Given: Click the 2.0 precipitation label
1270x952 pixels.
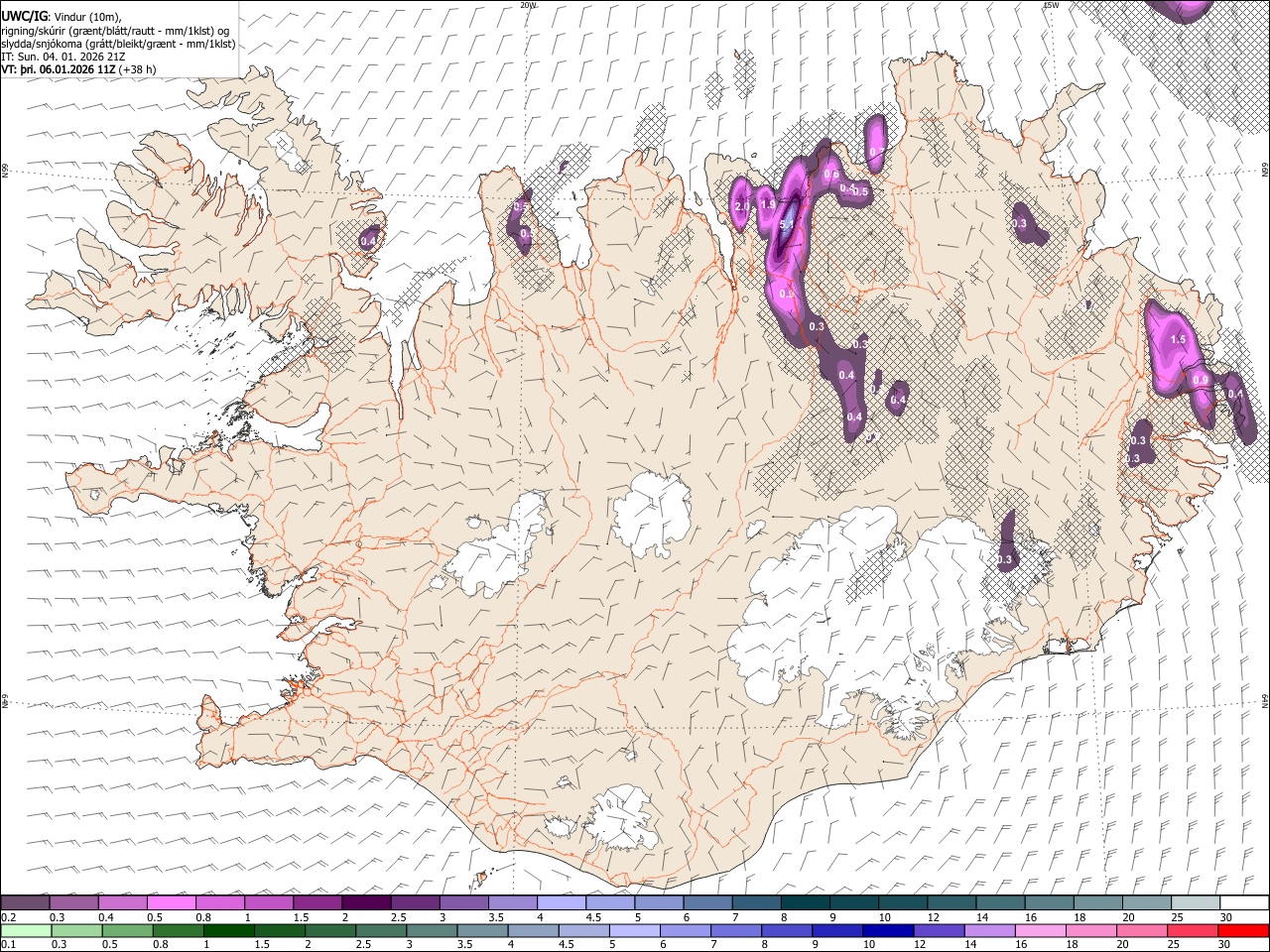Looking at the screenshot, I should click(741, 206).
